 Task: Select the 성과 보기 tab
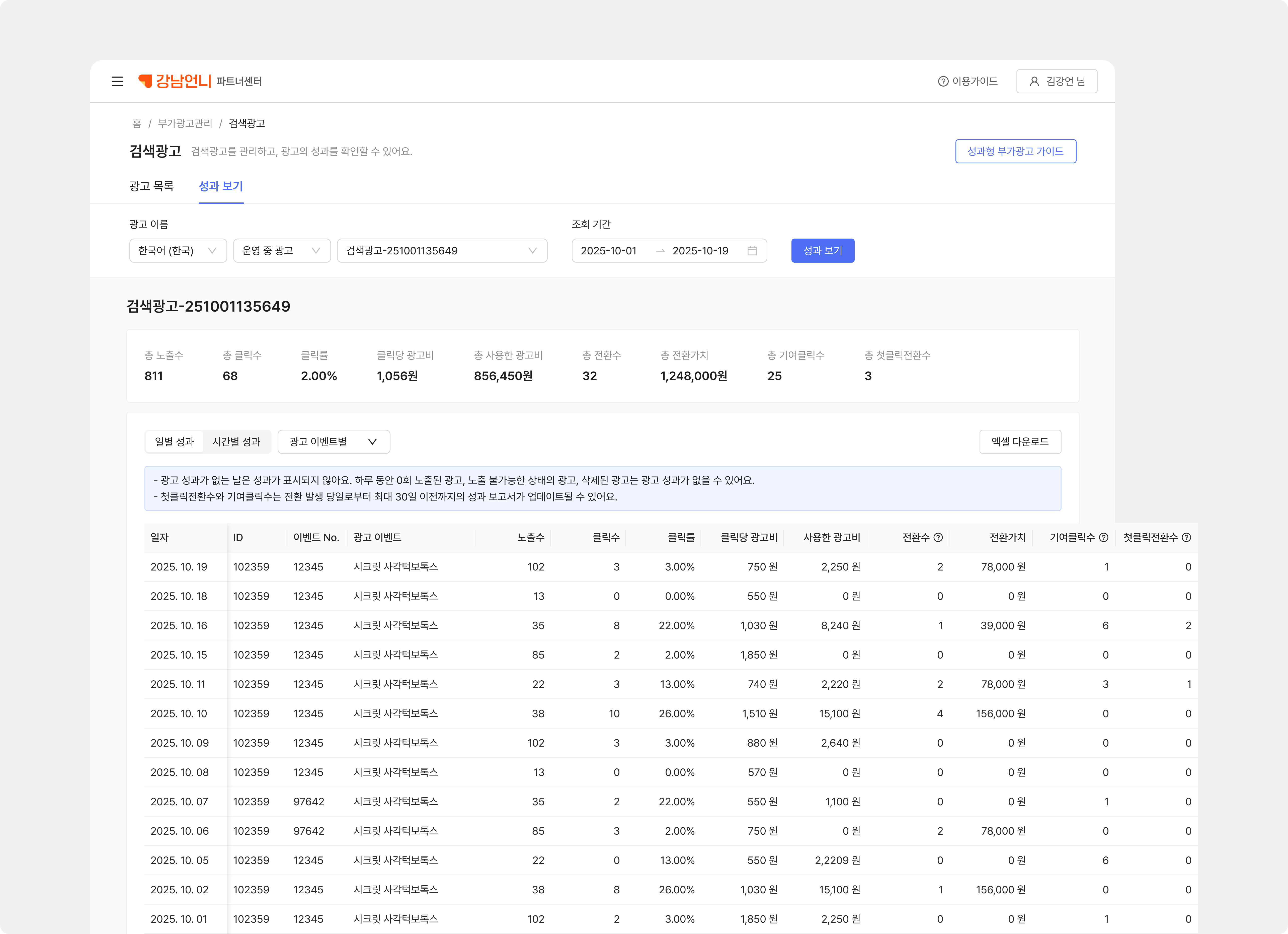[x=220, y=186]
